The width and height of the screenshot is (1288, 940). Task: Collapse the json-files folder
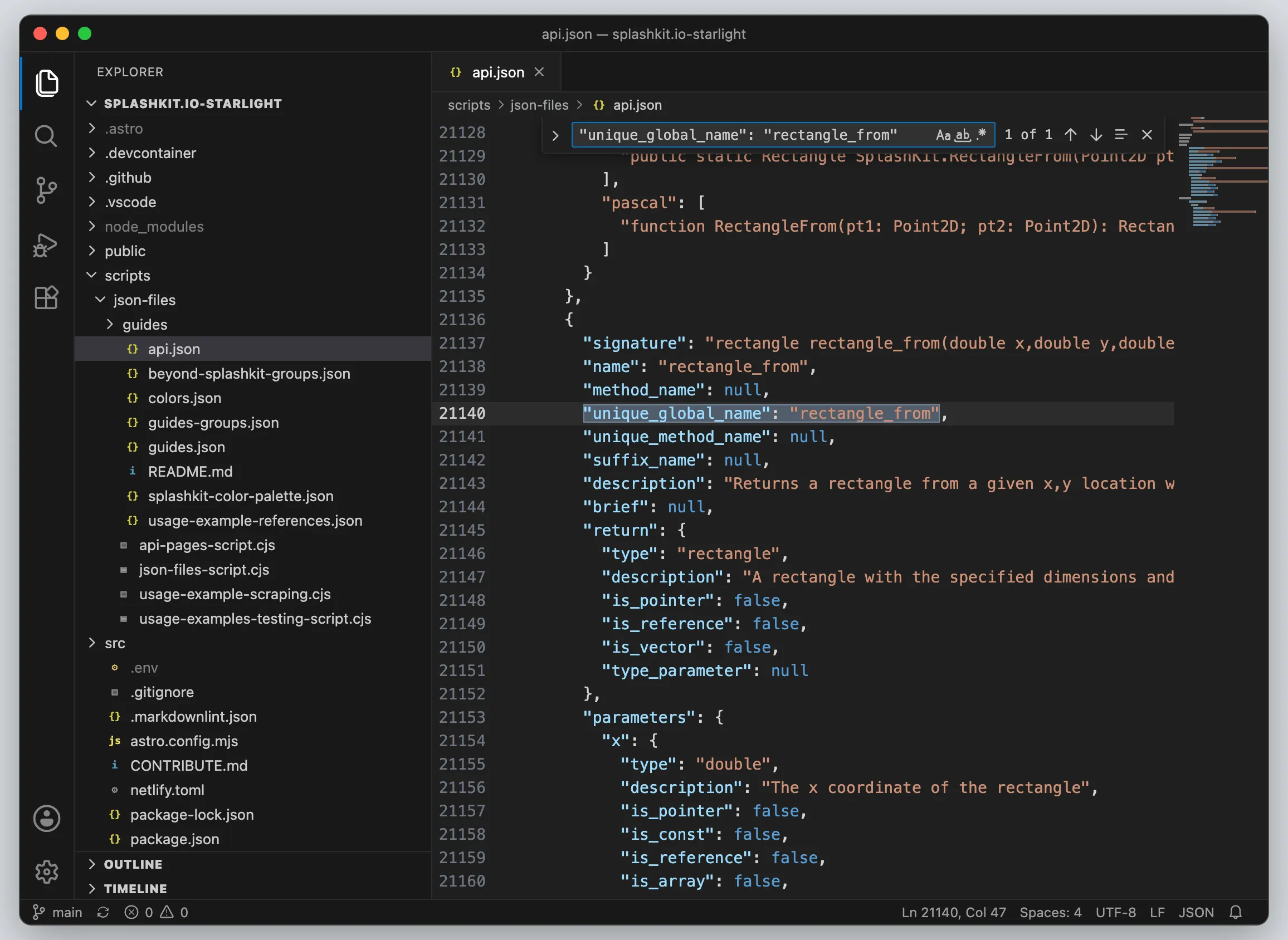point(253,300)
